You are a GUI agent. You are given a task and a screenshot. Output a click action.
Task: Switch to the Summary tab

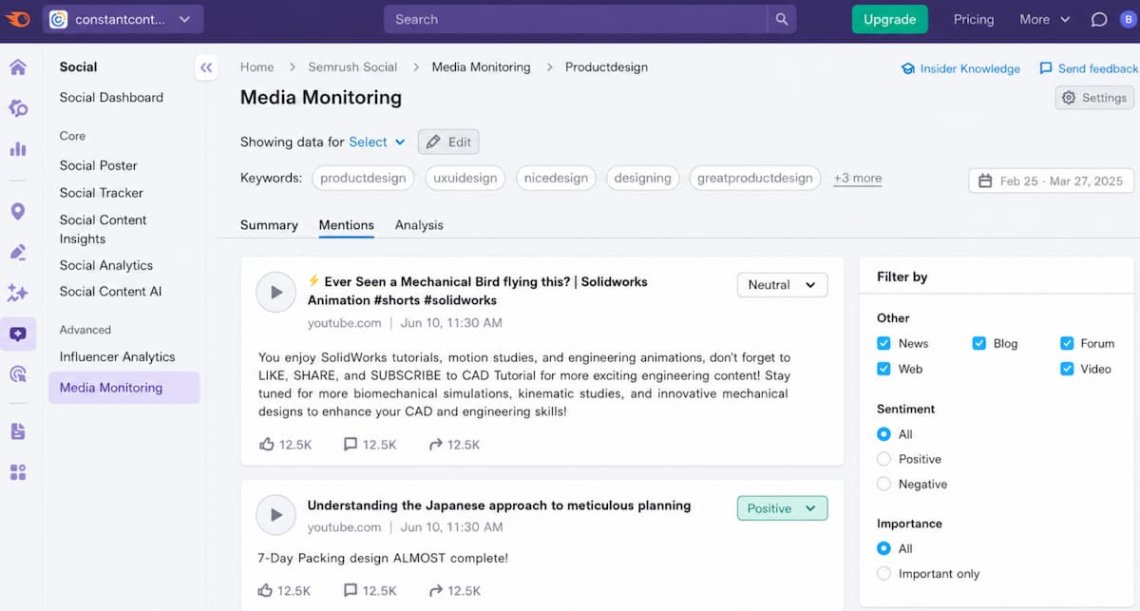coord(269,225)
